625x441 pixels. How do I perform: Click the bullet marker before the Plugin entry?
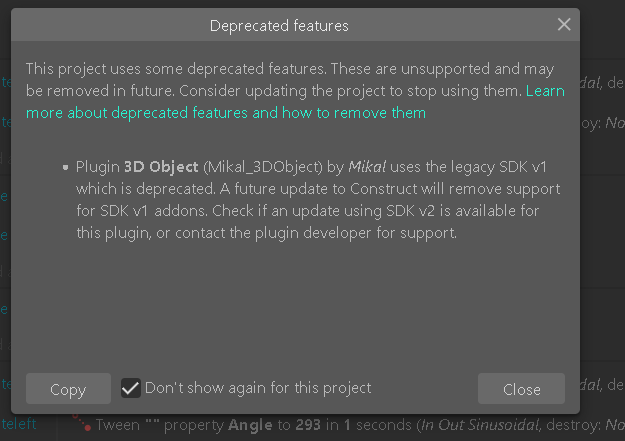click(x=65, y=167)
